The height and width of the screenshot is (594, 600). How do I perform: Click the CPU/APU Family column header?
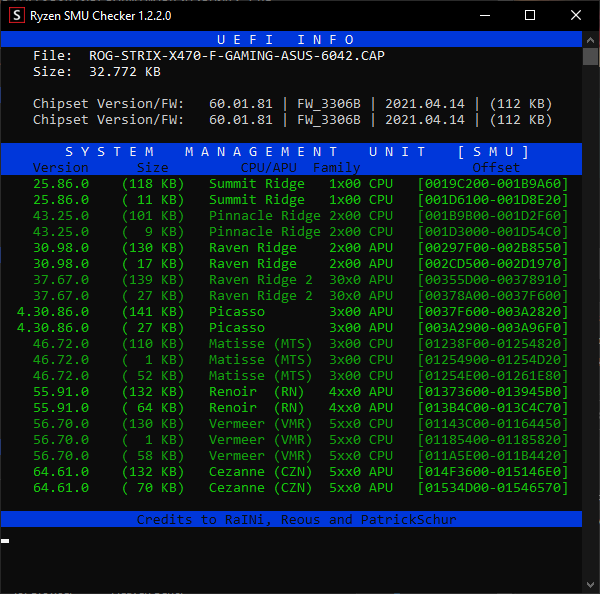tap(300, 168)
